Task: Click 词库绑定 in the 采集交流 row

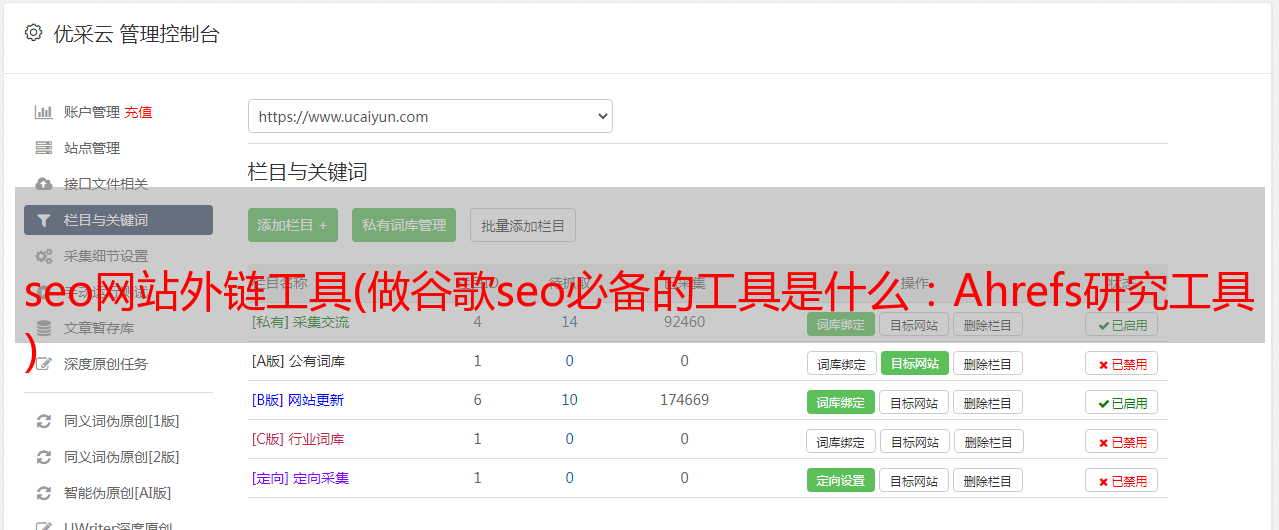Action: tap(841, 324)
